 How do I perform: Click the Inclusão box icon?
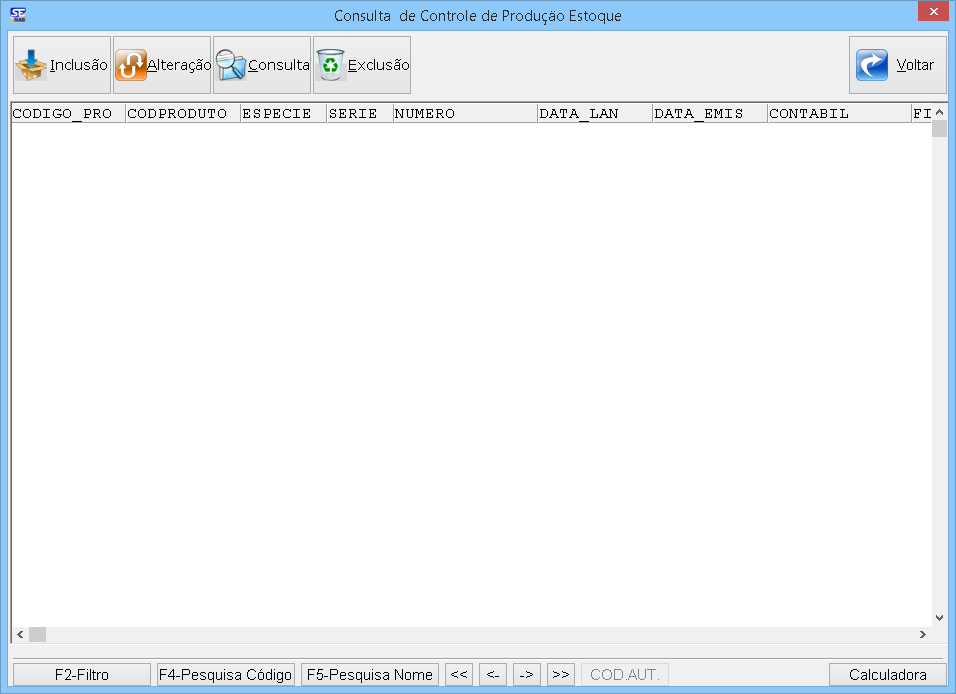point(32,65)
